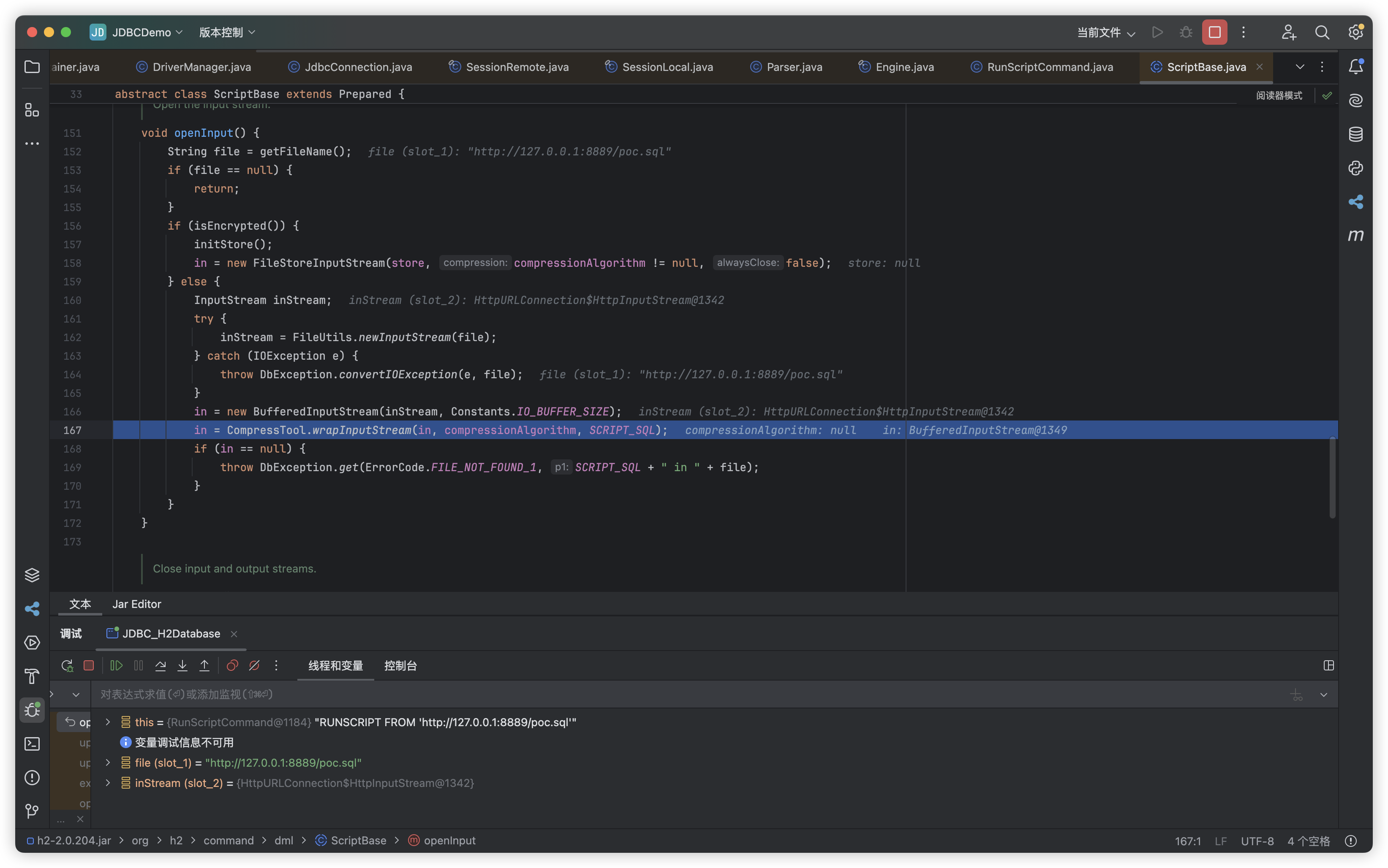1388x868 pixels.
Task: Open the Maven tool window
Action: point(1356,235)
